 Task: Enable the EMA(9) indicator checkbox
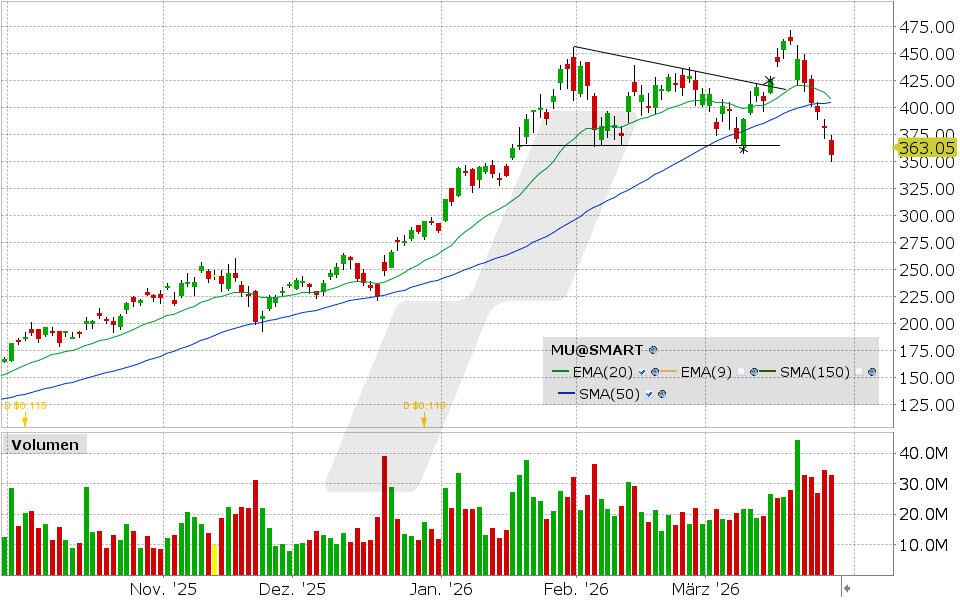(x=740, y=372)
